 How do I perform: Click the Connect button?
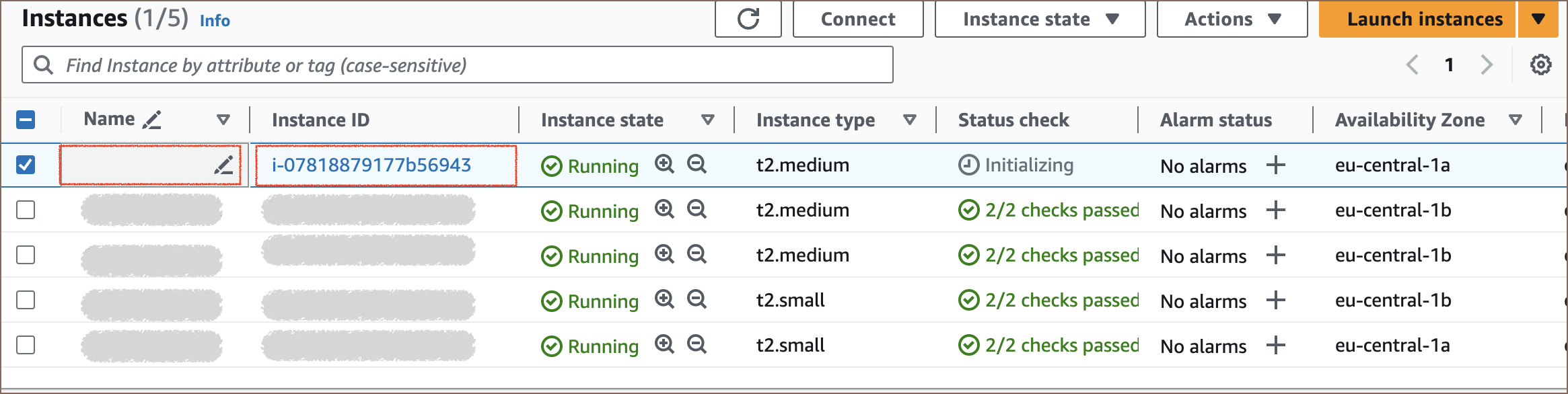click(x=857, y=19)
